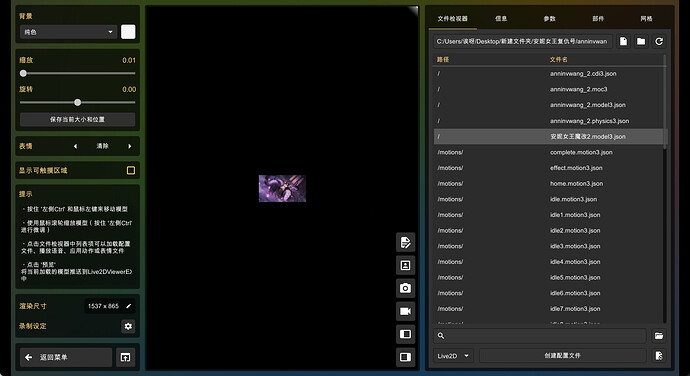This screenshot has height=376, width=690.
Task: Click the file path input field
Action: coord(522,41)
